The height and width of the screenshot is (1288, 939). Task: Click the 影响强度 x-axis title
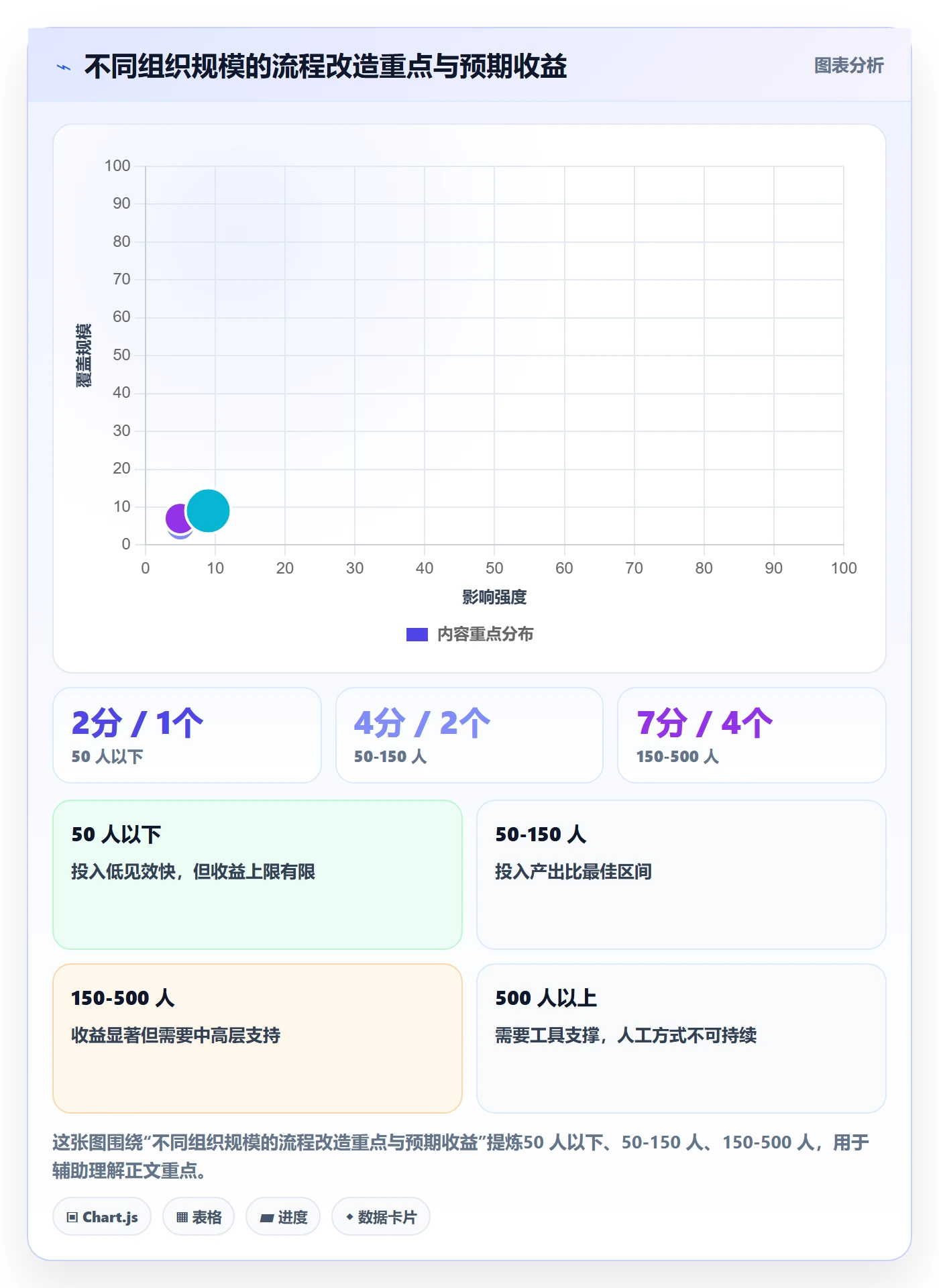click(x=494, y=597)
